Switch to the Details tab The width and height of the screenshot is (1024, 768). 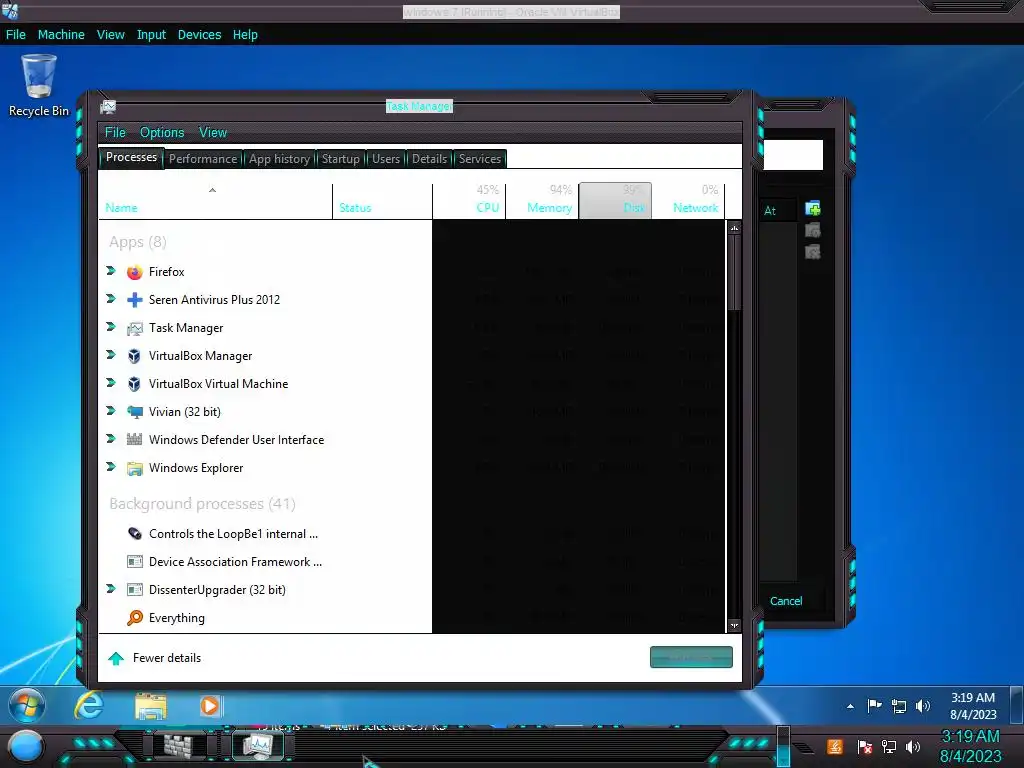tap(429, 159)
